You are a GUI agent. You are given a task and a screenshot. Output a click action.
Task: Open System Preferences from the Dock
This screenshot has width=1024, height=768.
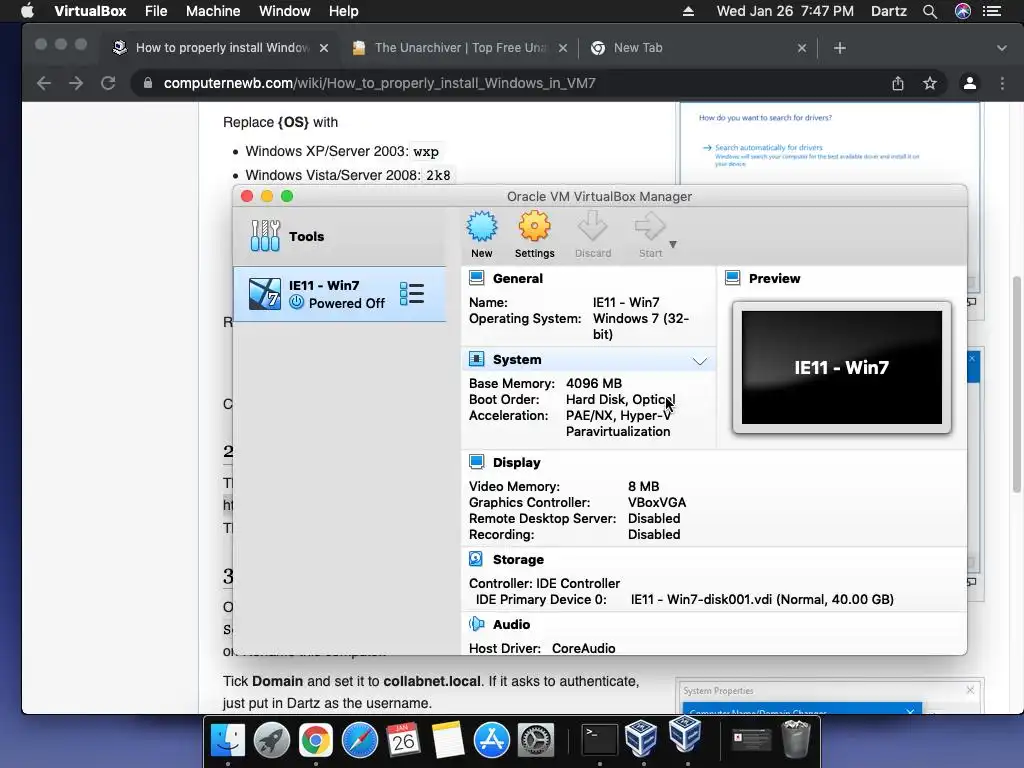click(x=536, y=741)
